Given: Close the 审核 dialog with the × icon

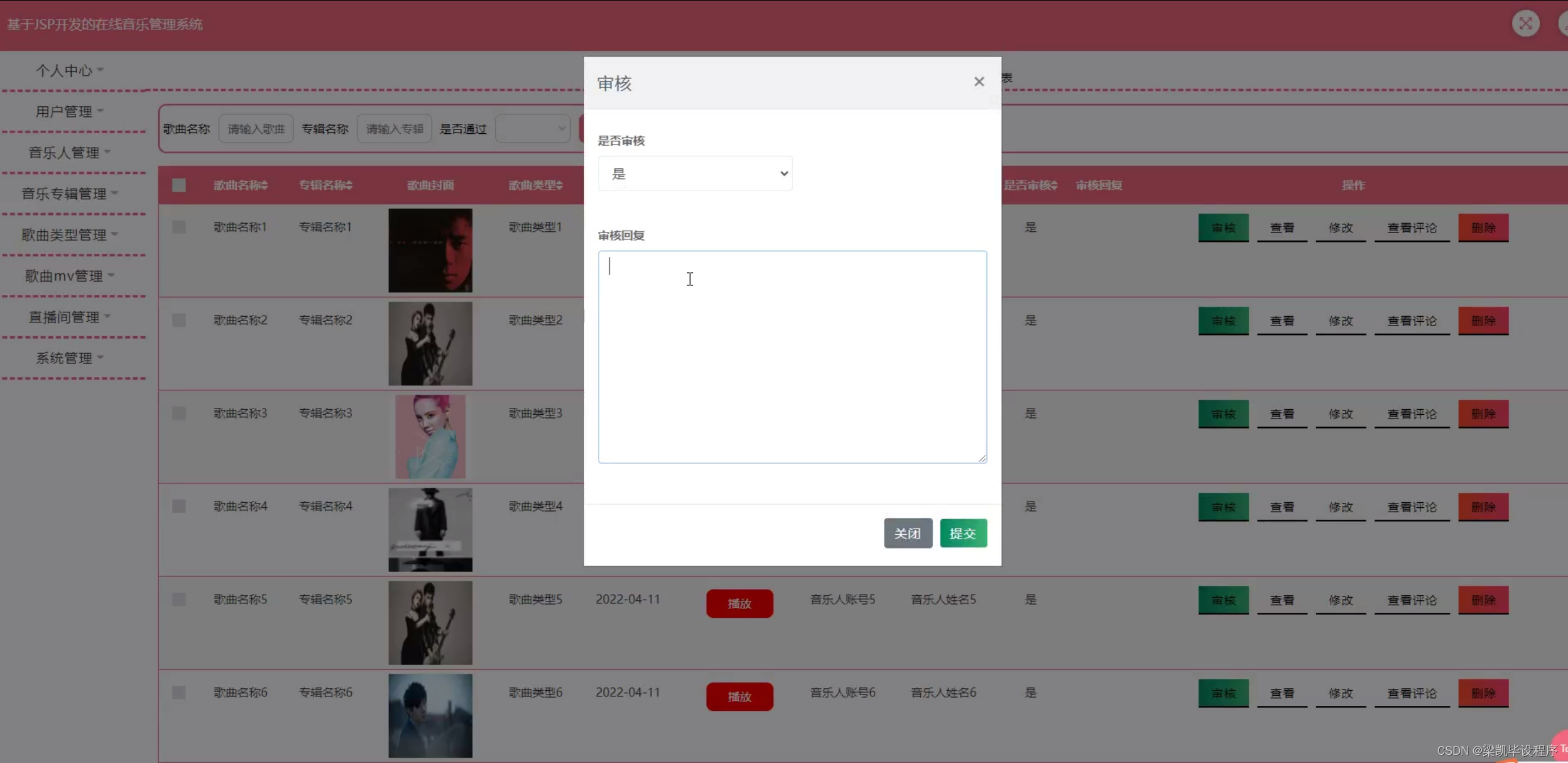Looking at the screenshot, I should coord(979,82).
